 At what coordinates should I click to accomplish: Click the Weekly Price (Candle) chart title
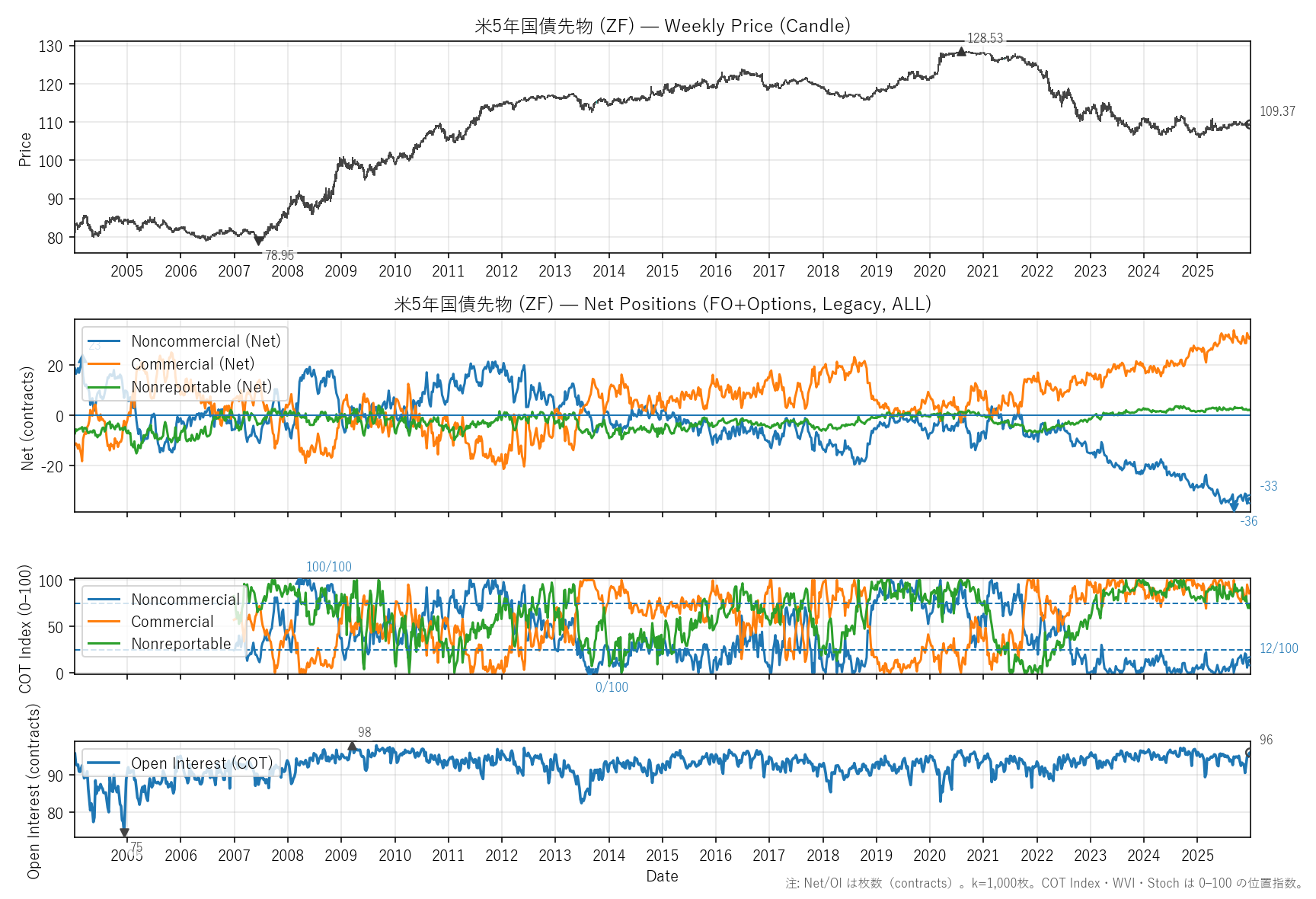click(x=662, y=26)
